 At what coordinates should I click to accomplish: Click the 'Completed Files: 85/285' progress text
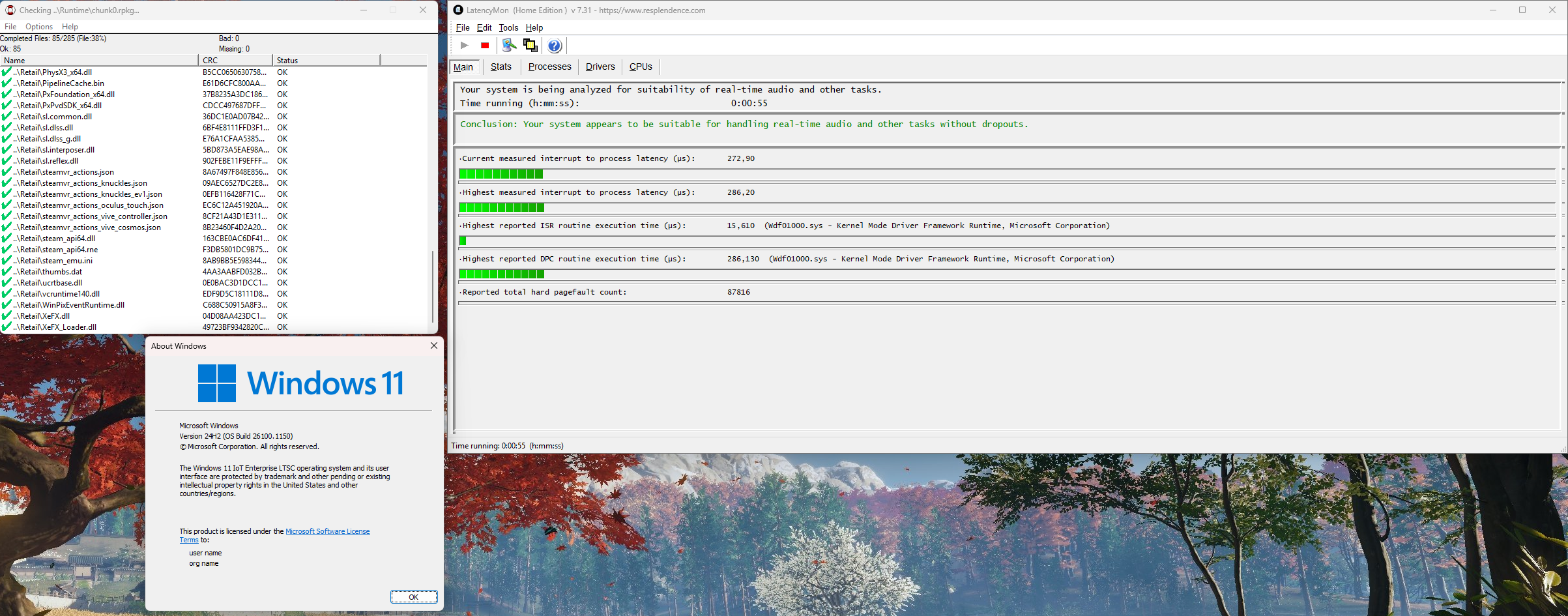point(53,38)
